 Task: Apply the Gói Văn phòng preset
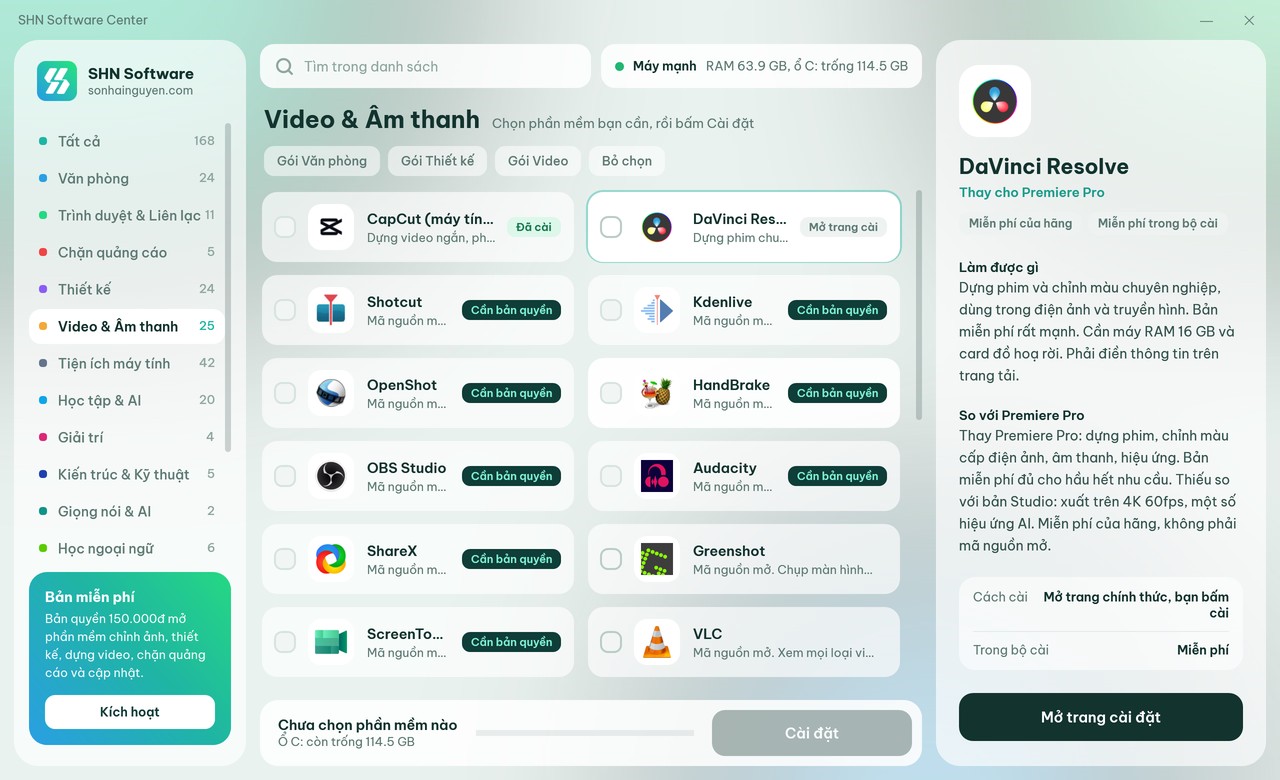(322, 161)
